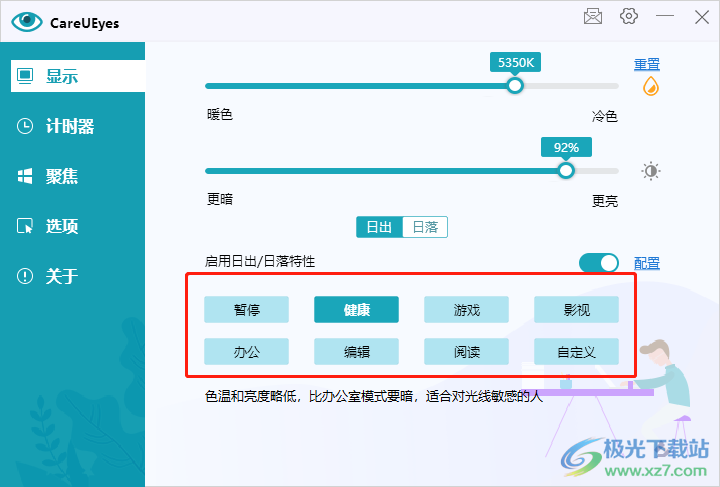The height and width of the screenshot is (487, 720).
Task: Click the cursor icon beside 选项
Action: [x=25, y=226]
